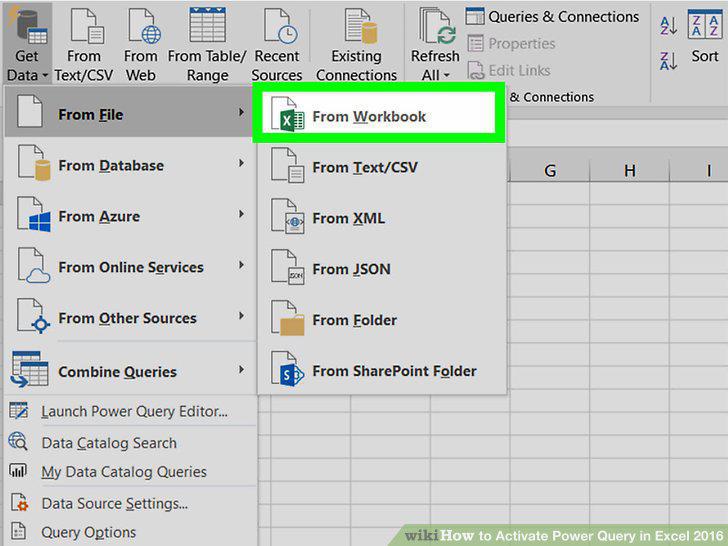Open the Get Data dropdown arrow

pos(45,75)
